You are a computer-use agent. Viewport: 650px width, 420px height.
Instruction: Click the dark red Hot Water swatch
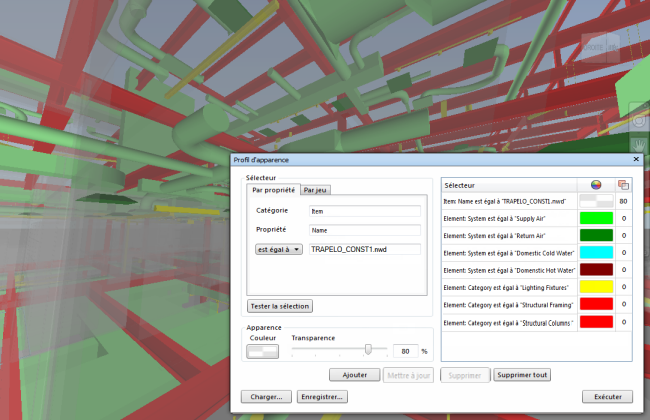596,269
